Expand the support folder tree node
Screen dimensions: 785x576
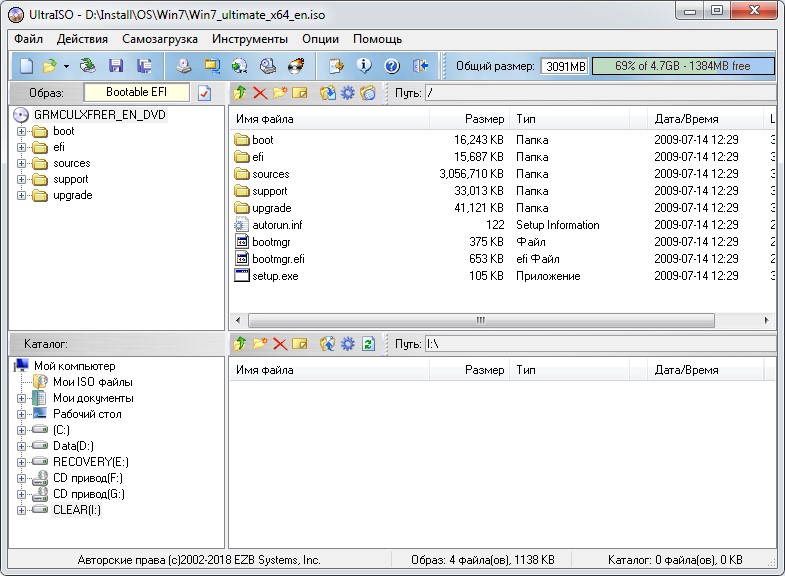tap(22, 180)
